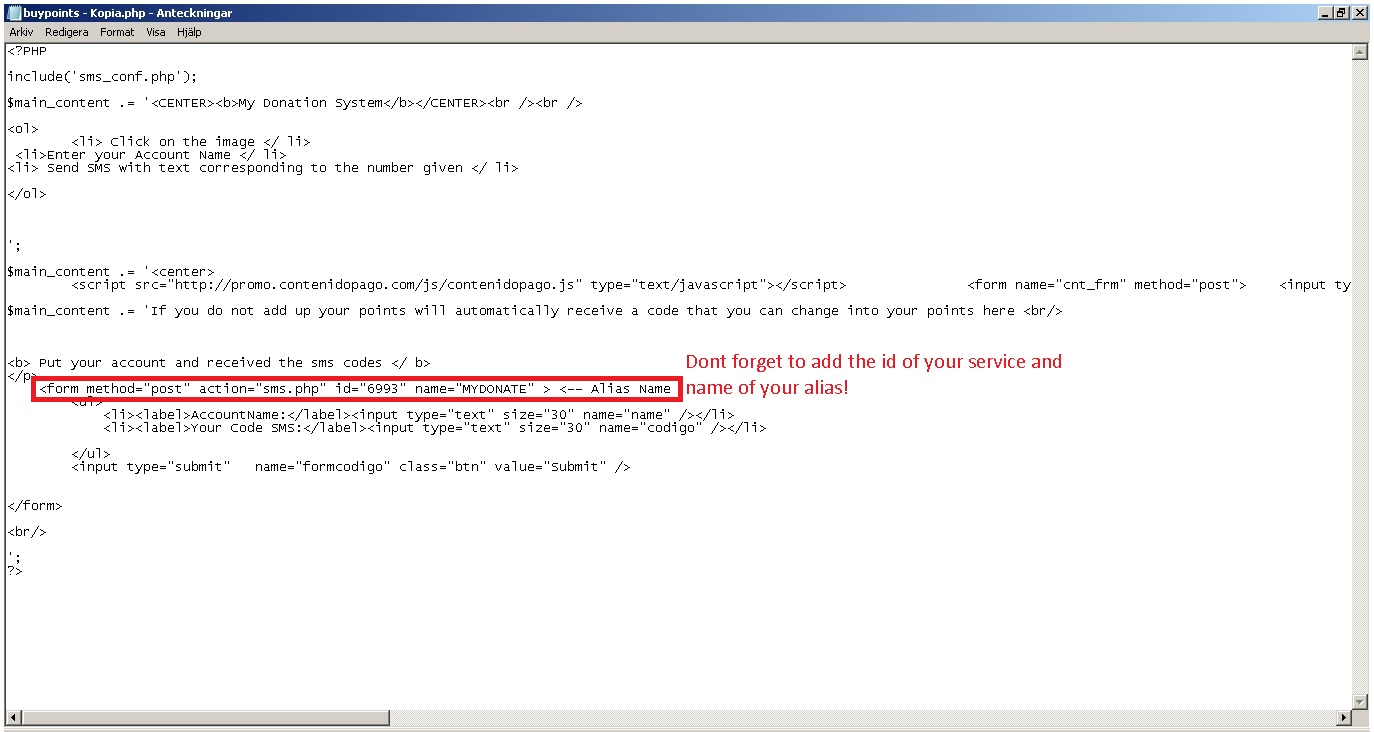
Task: Restore down the Anteckningar window
Action: click(1341, 12)
